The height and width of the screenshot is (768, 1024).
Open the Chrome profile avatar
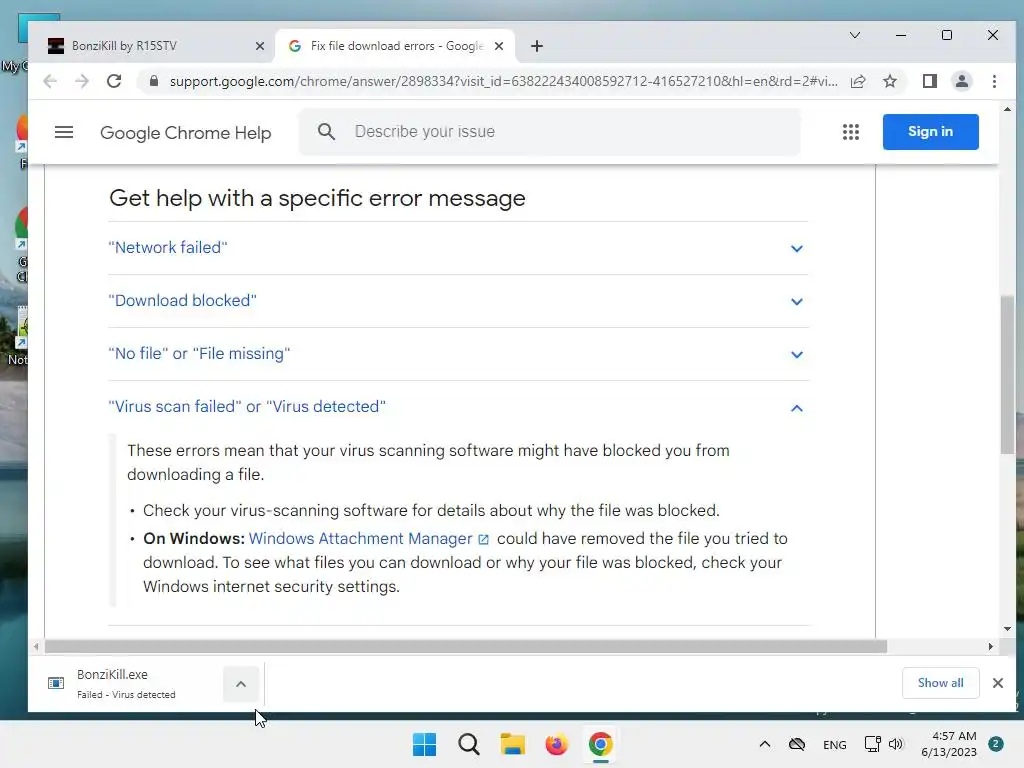click(961, 81)
